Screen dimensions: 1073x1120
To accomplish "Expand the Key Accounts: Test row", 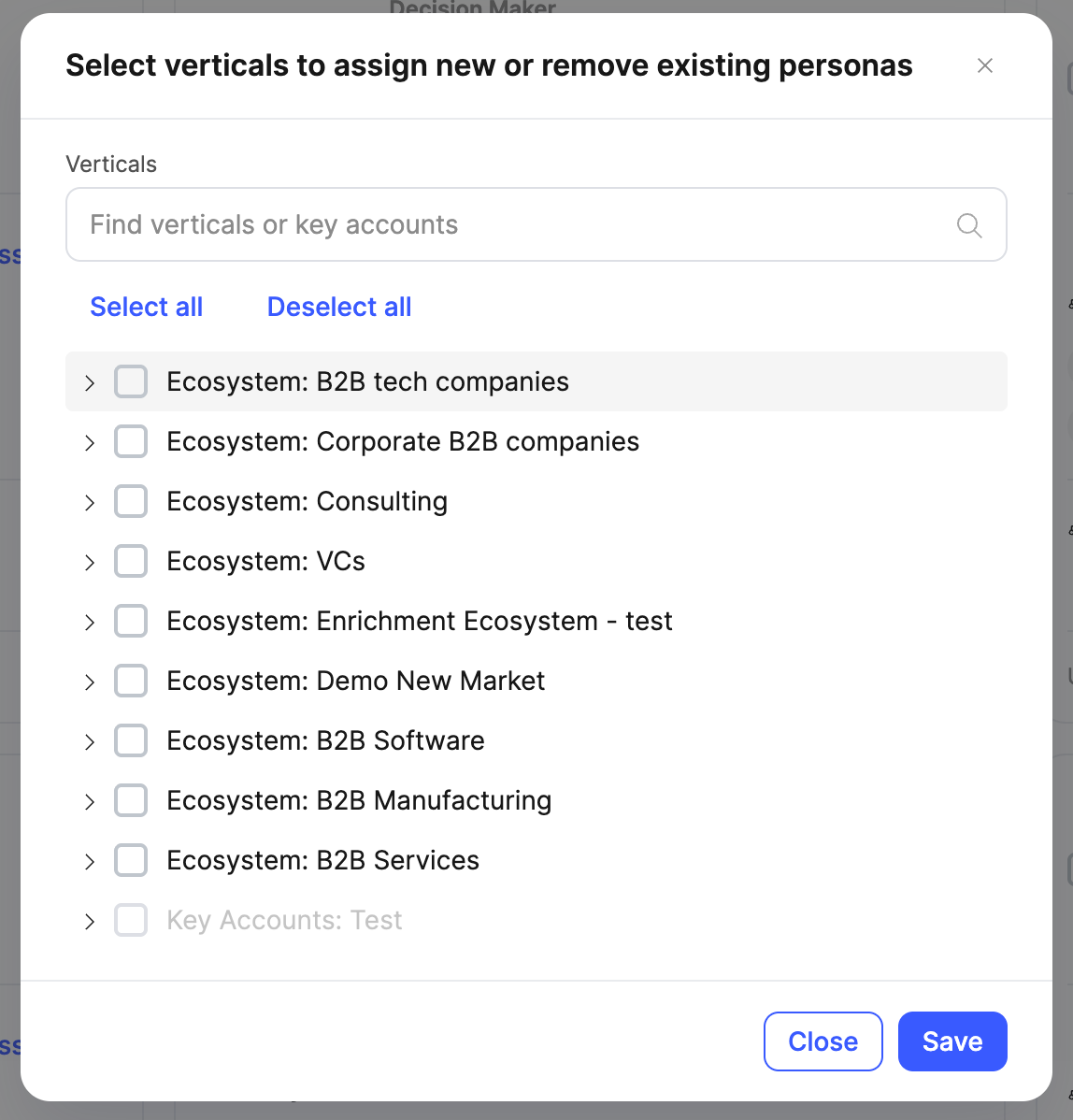I will click(90, 921).
